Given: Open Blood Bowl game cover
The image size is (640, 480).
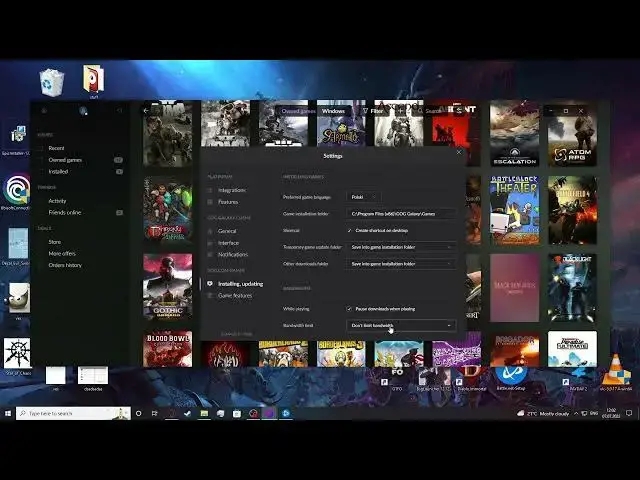Looking at the screenshot, I should [x=168, y=349].
